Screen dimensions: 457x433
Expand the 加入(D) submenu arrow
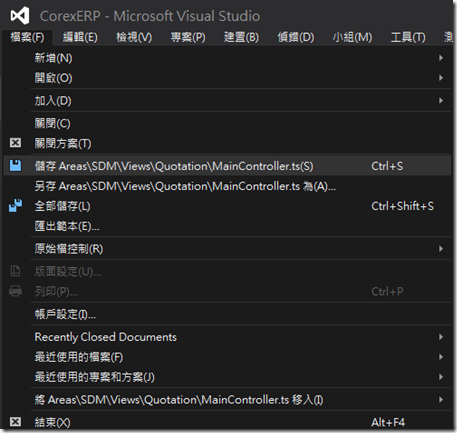click(x=441, y=100)
